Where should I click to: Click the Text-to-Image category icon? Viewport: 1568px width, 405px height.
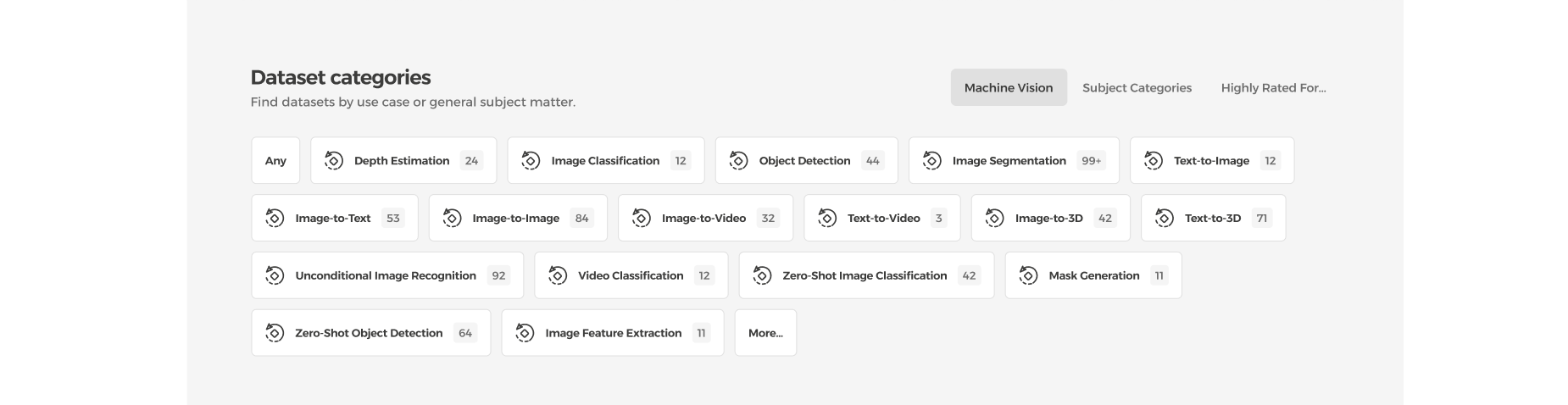1153,160
